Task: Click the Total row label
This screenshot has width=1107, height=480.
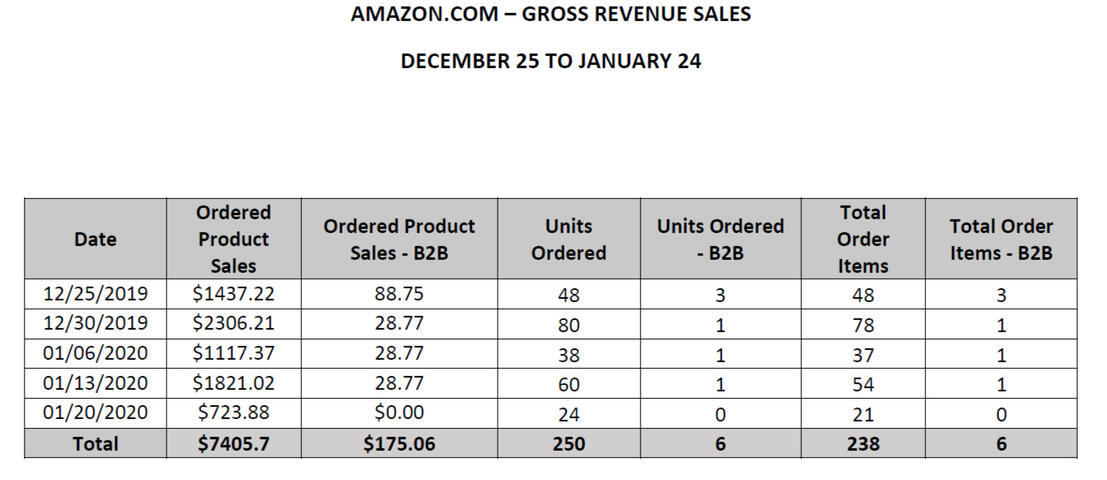Action: pos(95,443)
